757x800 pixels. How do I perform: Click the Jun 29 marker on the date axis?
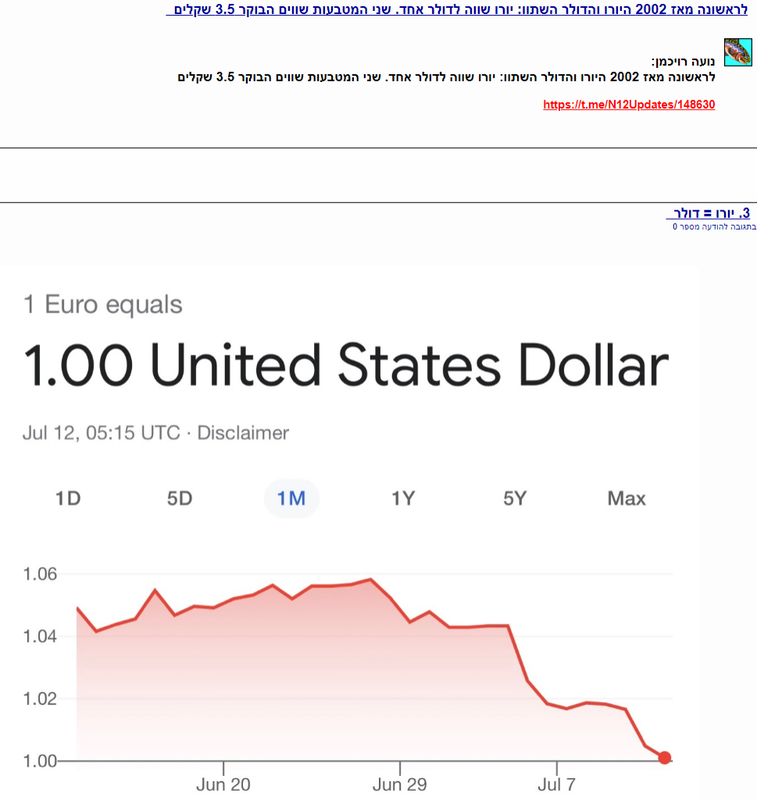point(400,784)
